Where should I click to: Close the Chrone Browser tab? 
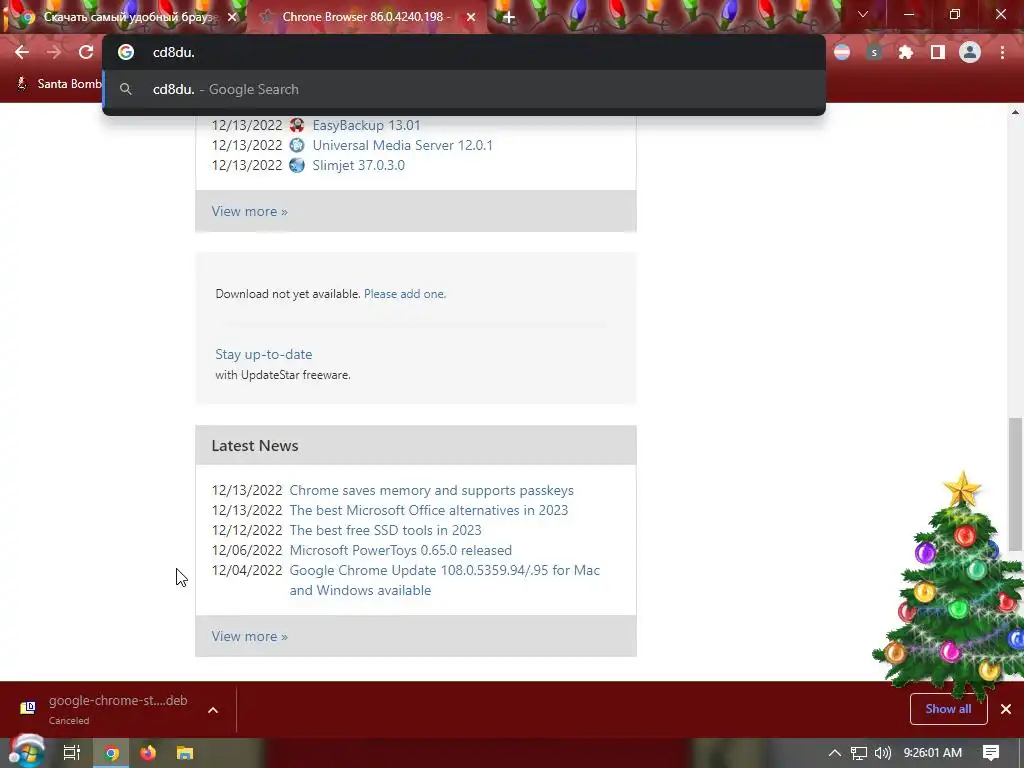471,17
